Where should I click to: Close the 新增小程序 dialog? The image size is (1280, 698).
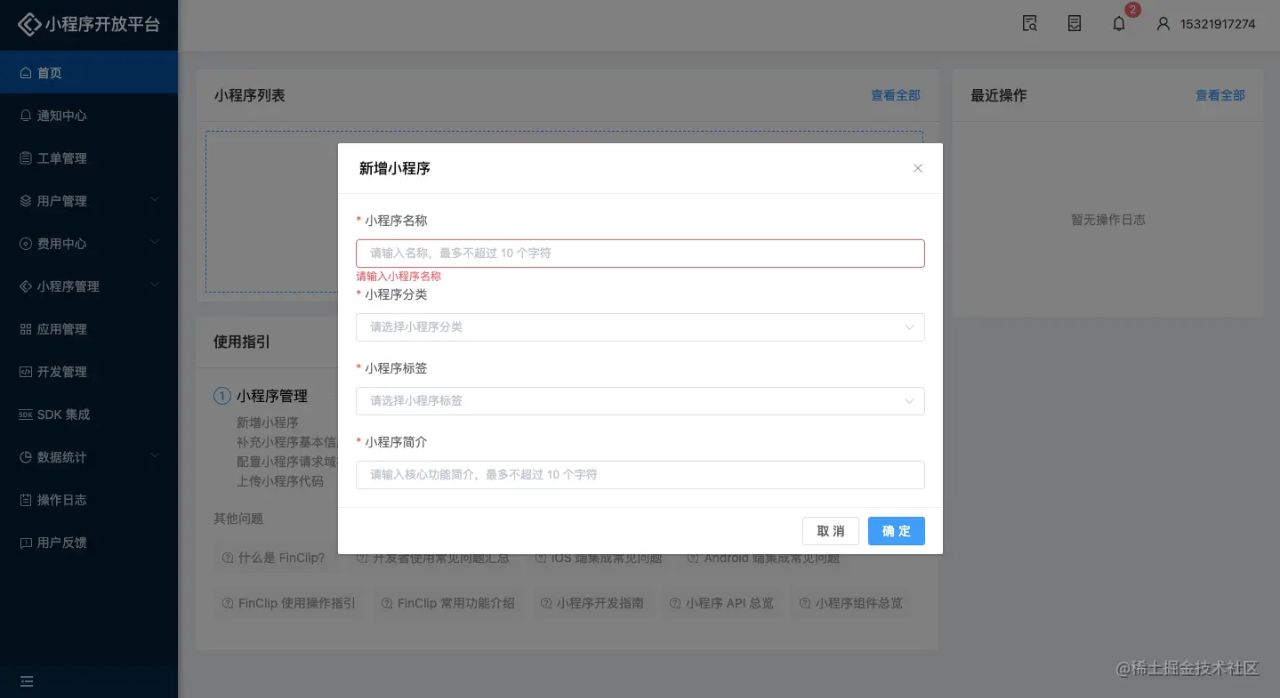918,169
